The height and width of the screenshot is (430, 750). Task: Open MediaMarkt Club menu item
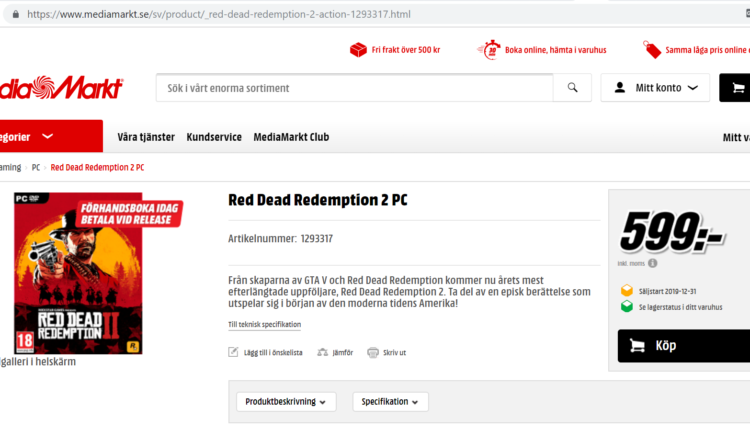click(x=291, y=137)
